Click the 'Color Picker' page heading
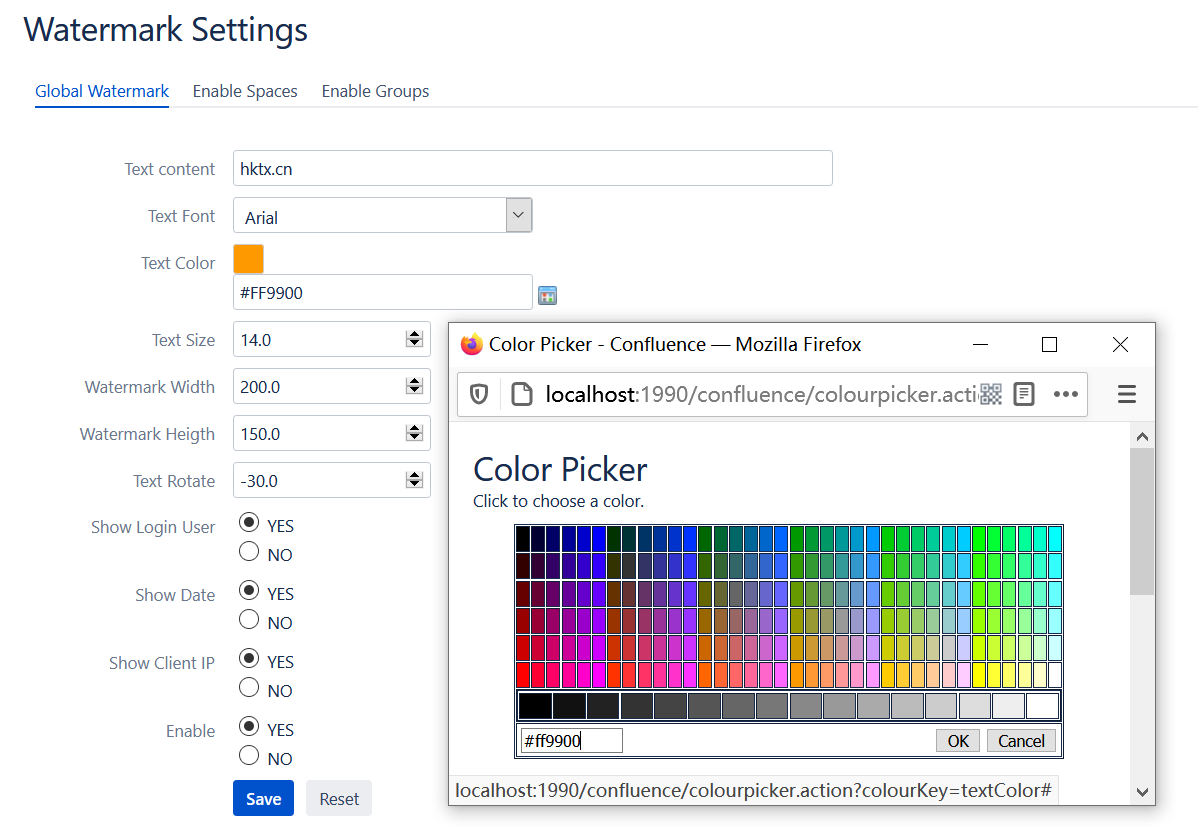 click(x=560, y=469)
